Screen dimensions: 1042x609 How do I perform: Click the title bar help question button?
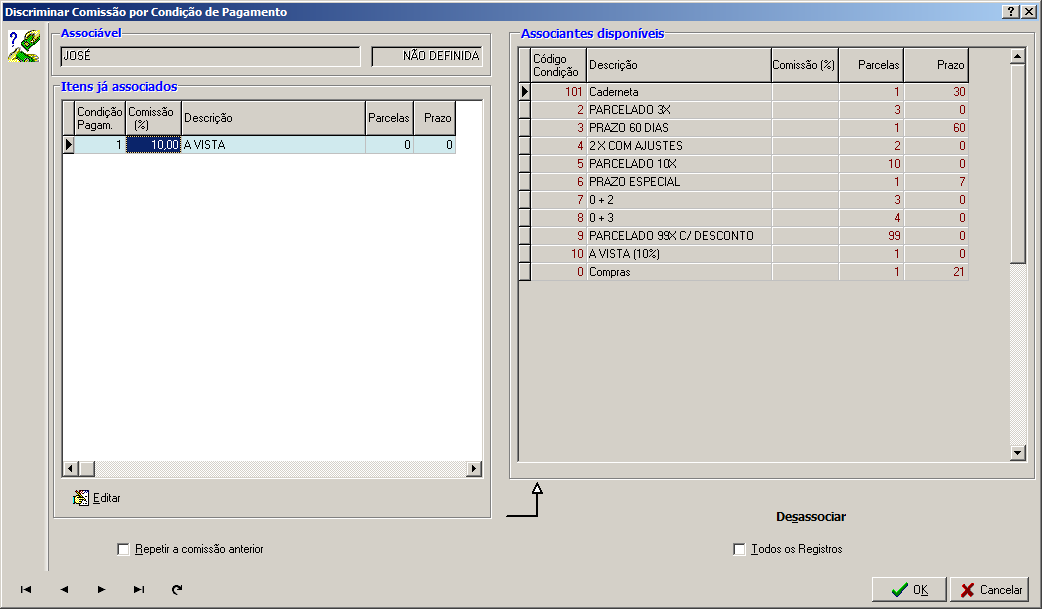click(x=1010, y=11)
